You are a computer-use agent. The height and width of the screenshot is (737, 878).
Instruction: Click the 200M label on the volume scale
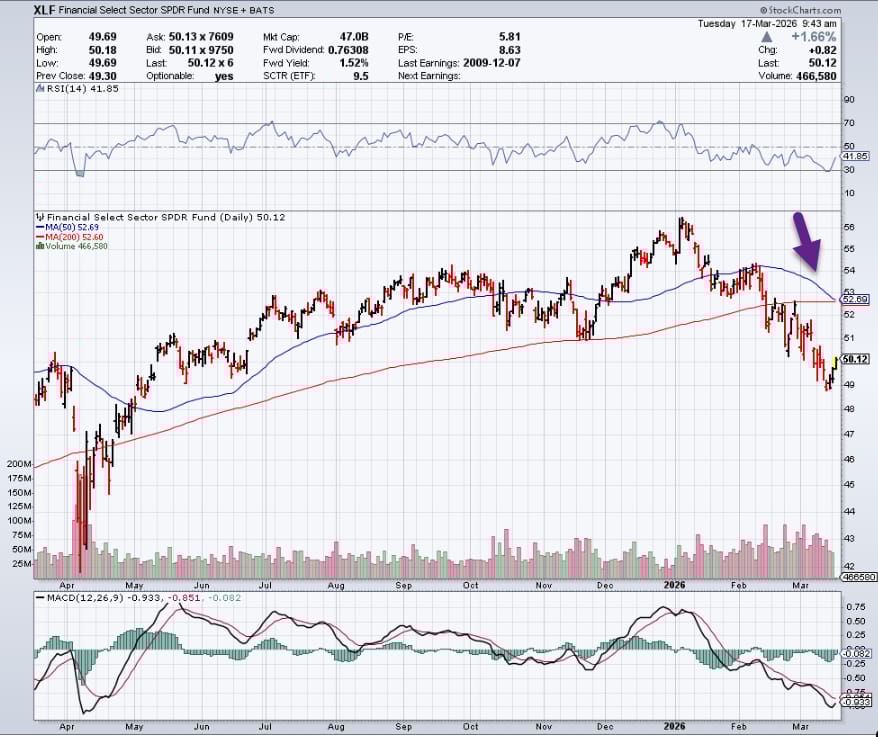click(x=19, y=464)
